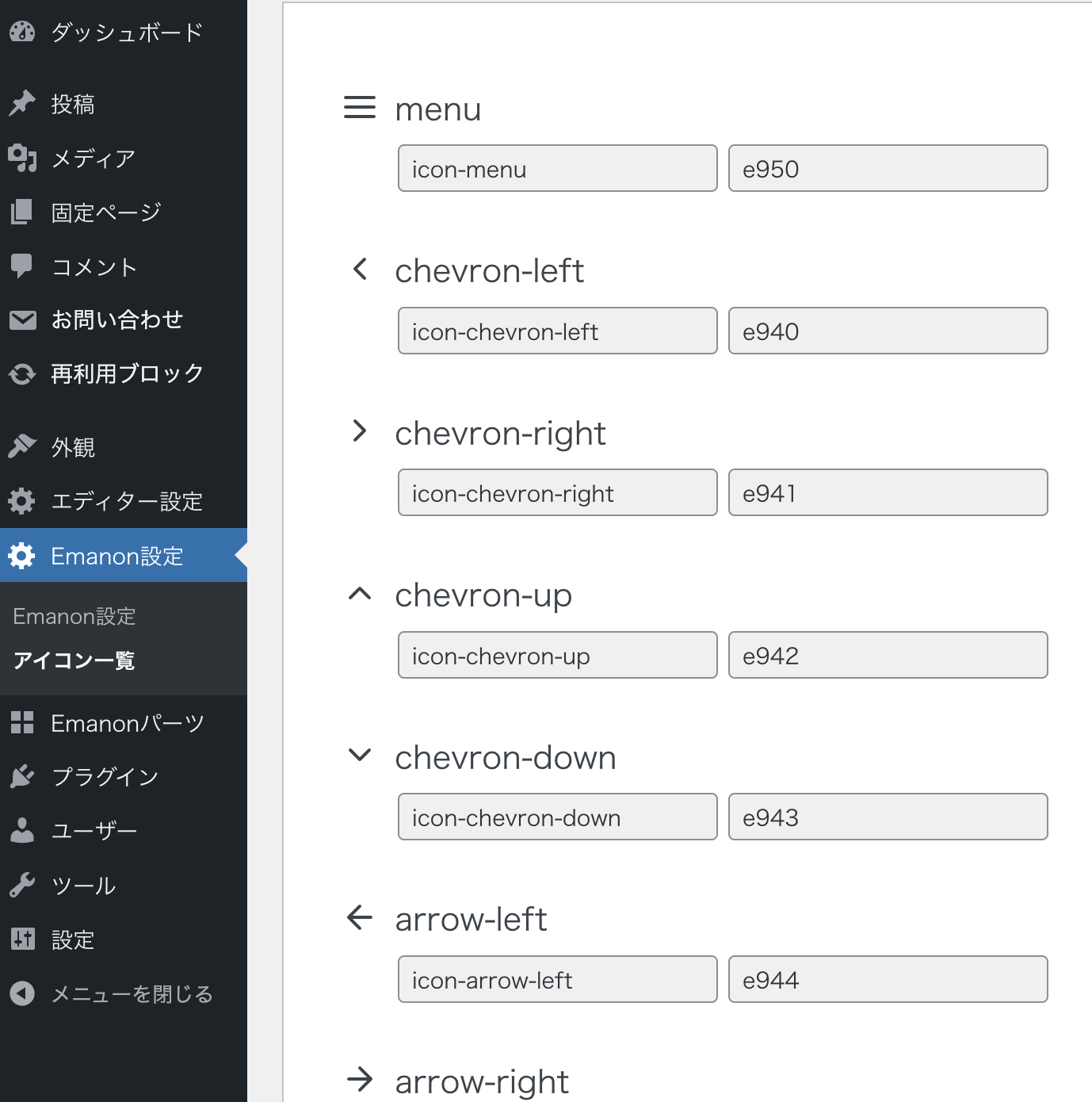
Task: Click the envelope icon beside お問い合わせ
Action: pyautogui.click(x=22, y=320)
